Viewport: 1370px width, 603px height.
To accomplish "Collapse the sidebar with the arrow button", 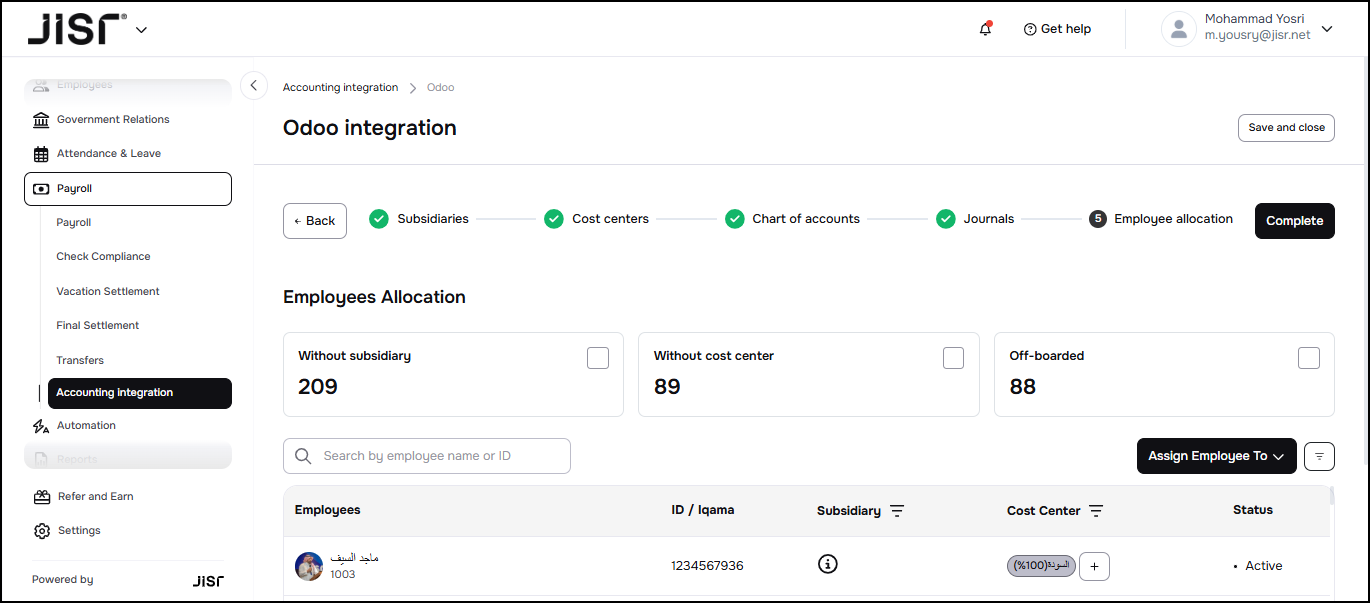I will pyautogui.click(x=254, y=86).
